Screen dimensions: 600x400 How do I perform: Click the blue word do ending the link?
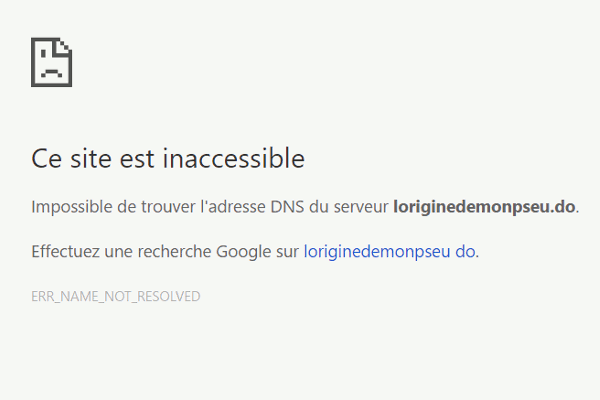coord(465,252)
